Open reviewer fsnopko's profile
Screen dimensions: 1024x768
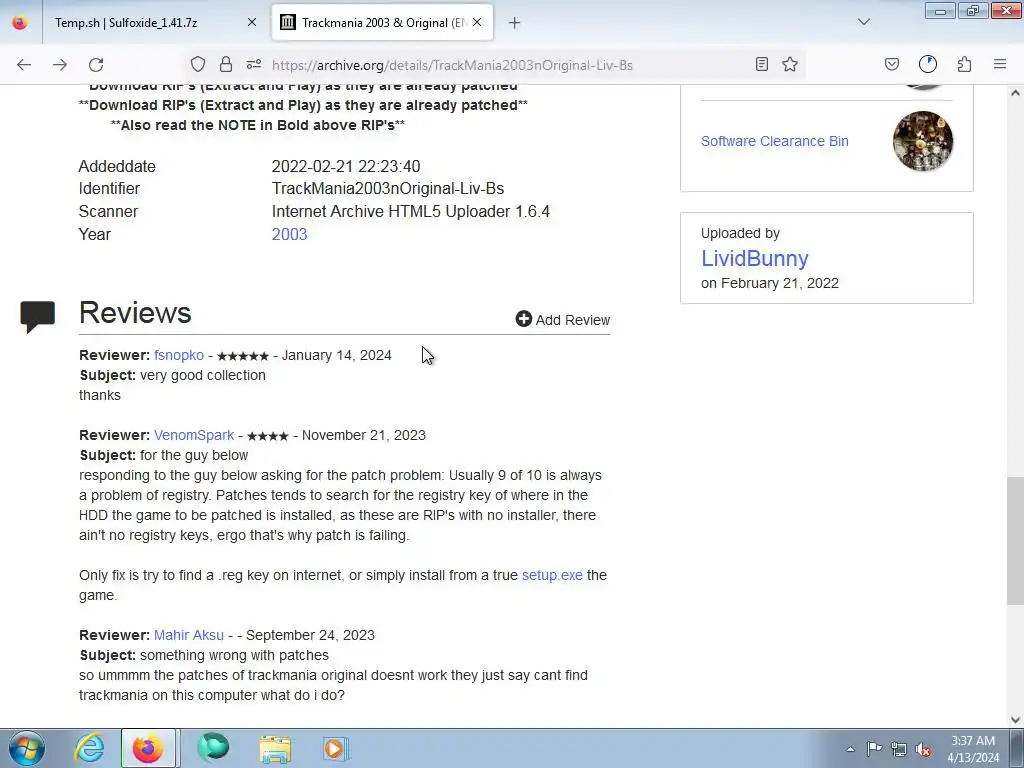click(179, 355)
